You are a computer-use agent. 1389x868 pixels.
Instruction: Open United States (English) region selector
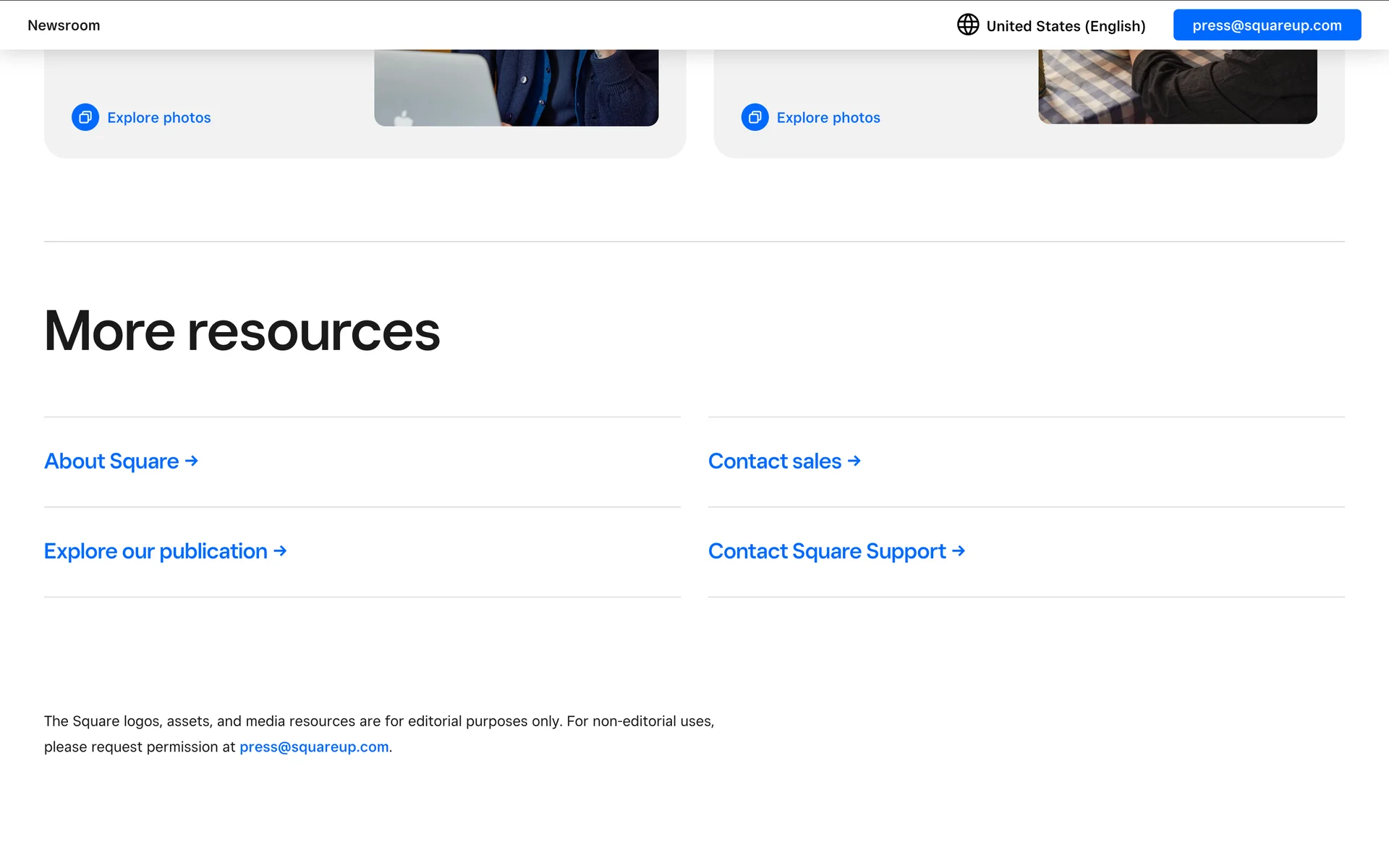tap(1066, 26)
